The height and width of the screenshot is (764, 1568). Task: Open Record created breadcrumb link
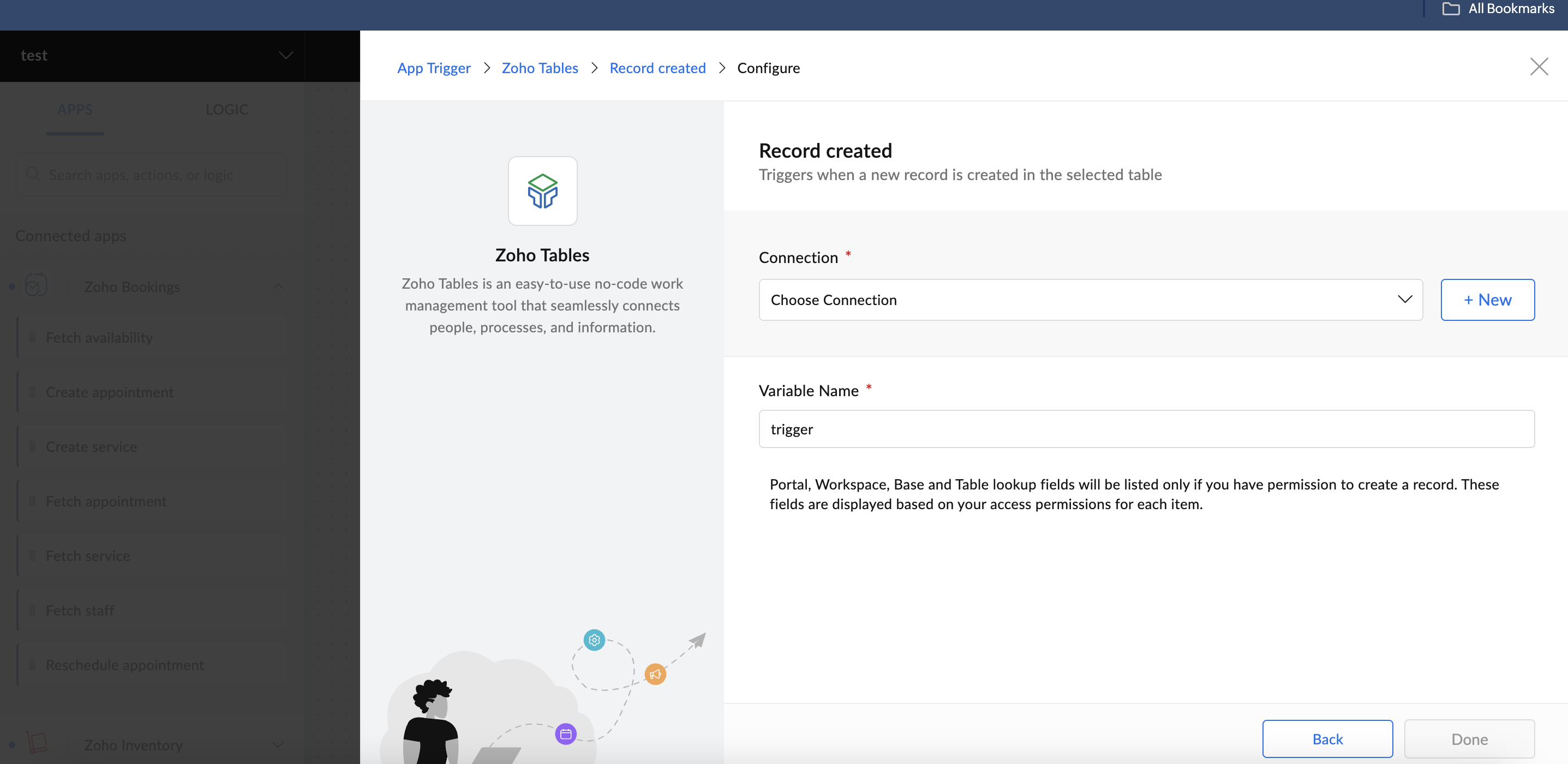(x=657, y=68)
